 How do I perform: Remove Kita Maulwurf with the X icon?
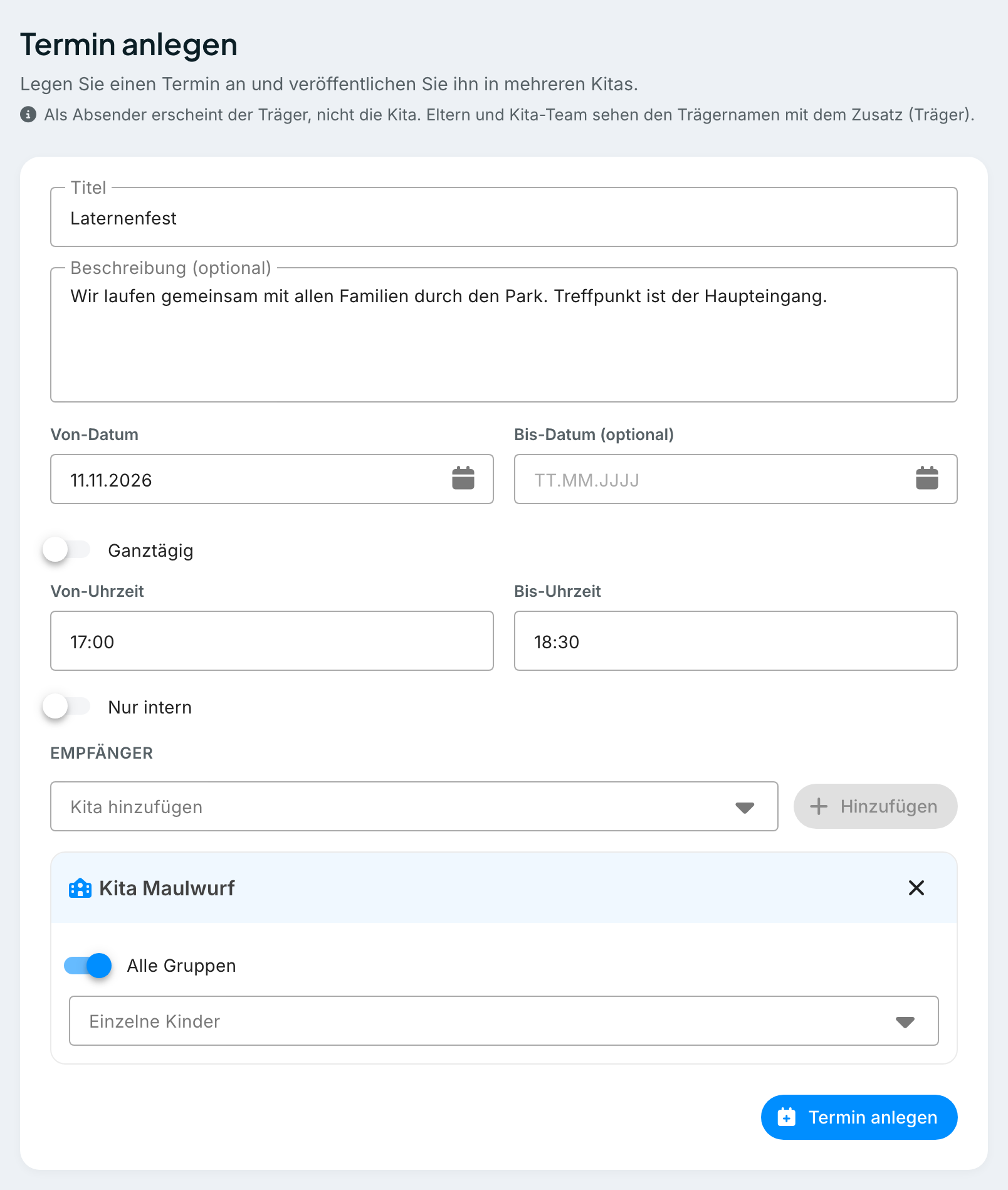point(916,888)
